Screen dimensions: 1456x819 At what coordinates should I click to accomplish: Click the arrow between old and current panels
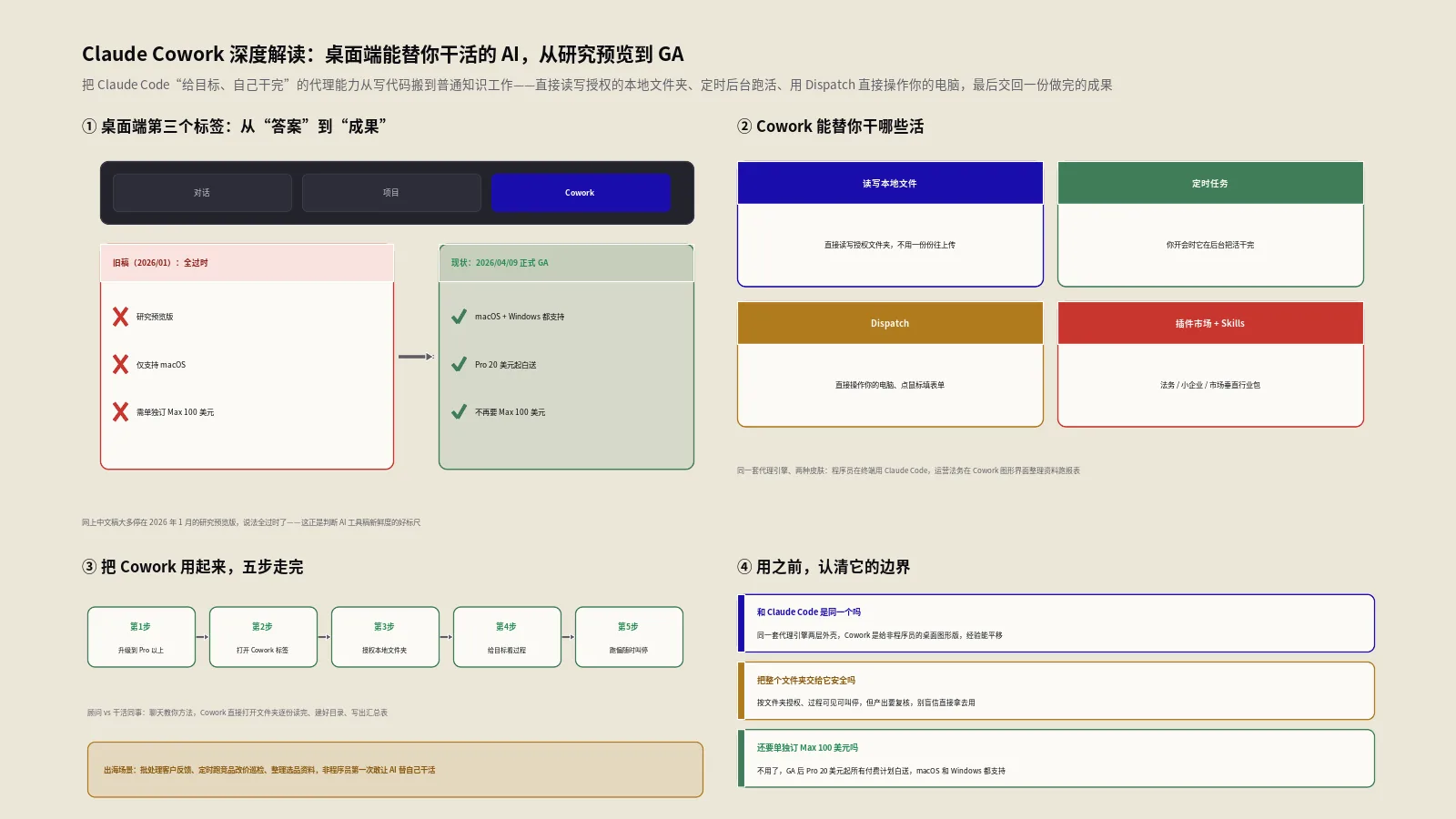click(416, 357)
